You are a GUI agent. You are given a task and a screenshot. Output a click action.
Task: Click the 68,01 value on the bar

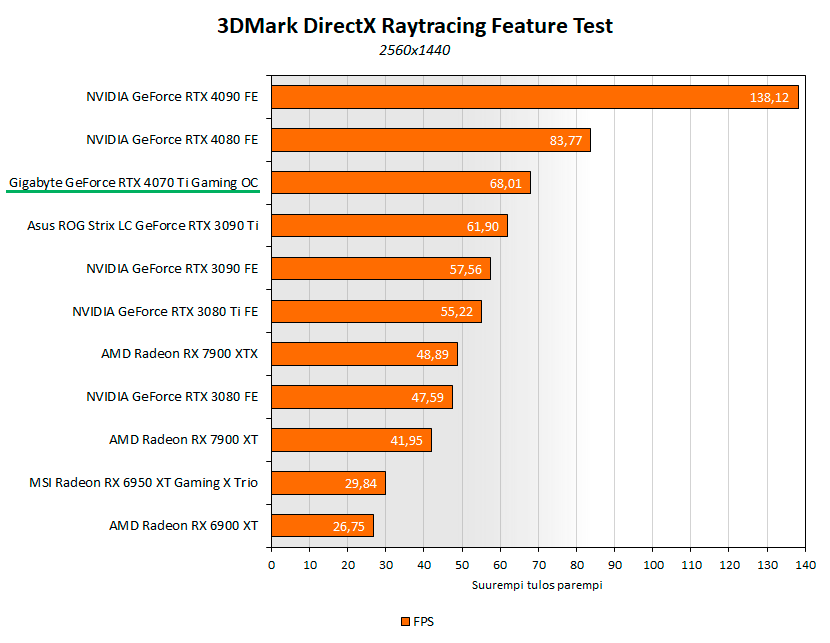tap(506, 184)
